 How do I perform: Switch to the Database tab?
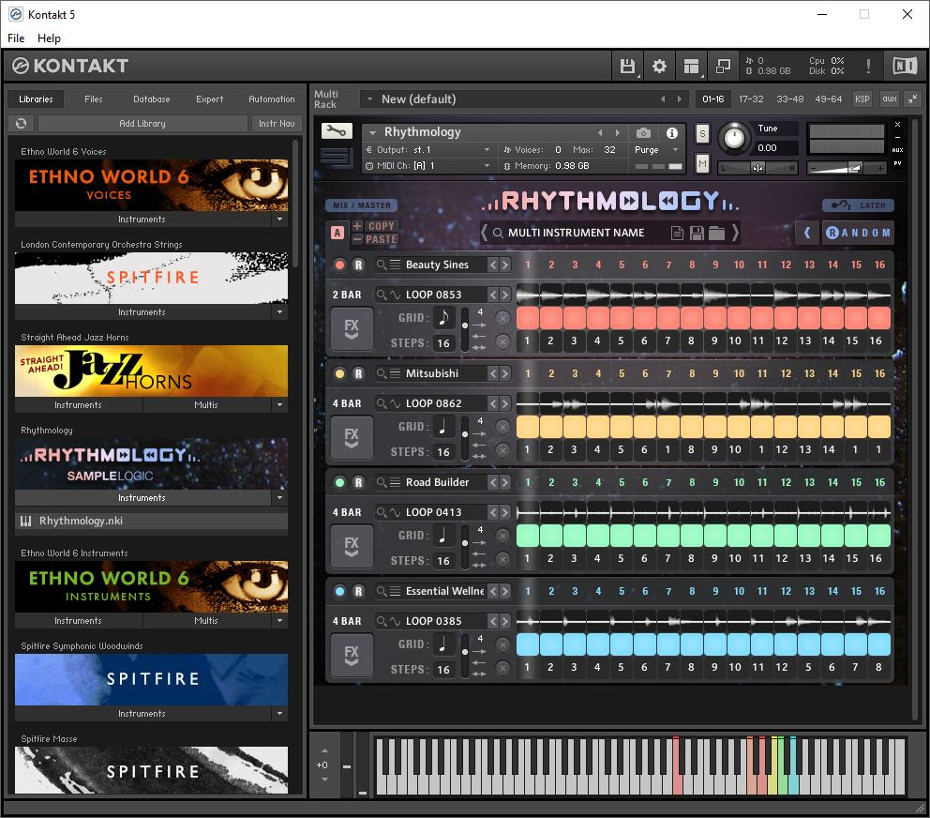[x=151, y=99]
